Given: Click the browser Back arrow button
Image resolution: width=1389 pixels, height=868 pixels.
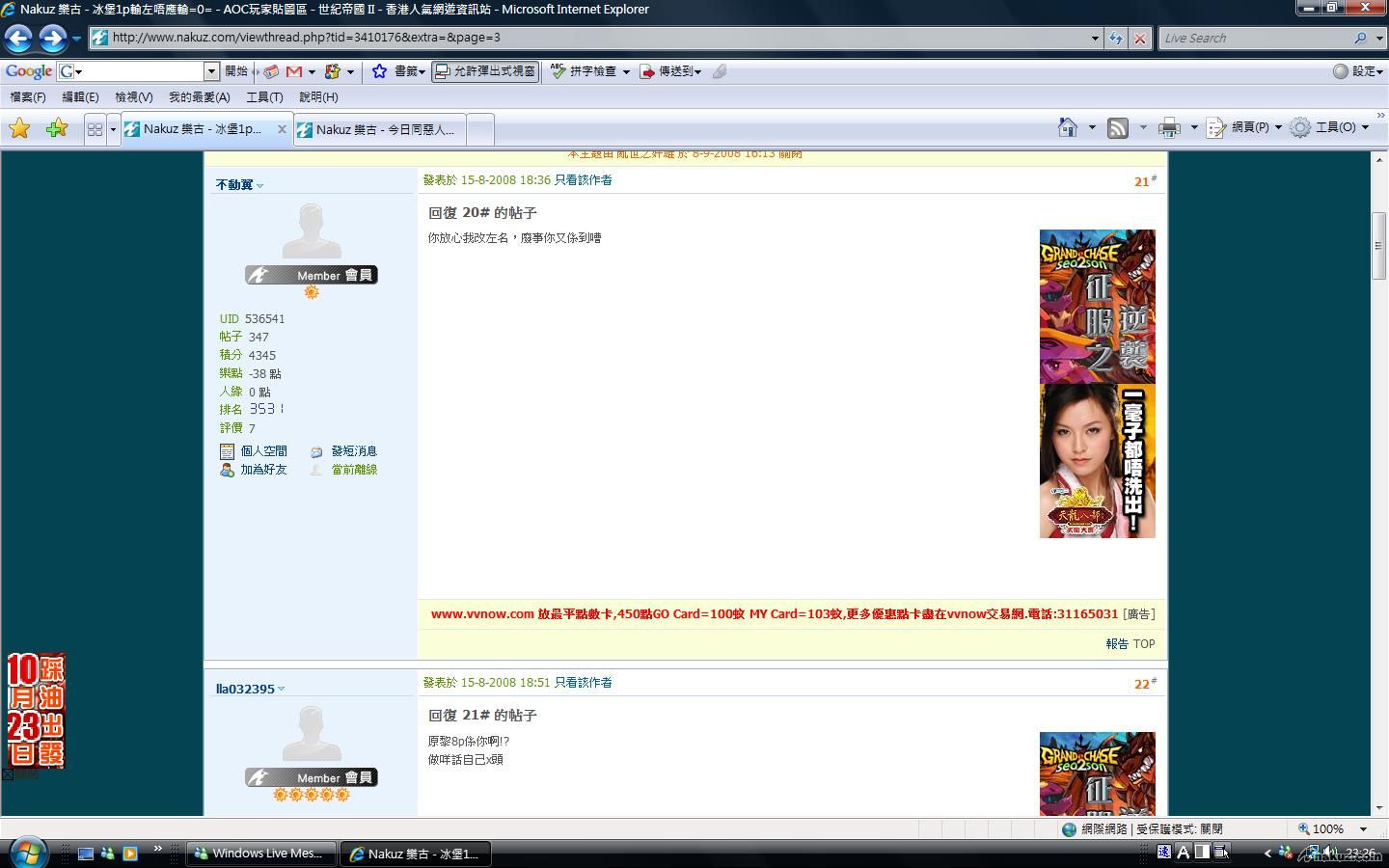Looking at the screenshot, I should [18, 39].
